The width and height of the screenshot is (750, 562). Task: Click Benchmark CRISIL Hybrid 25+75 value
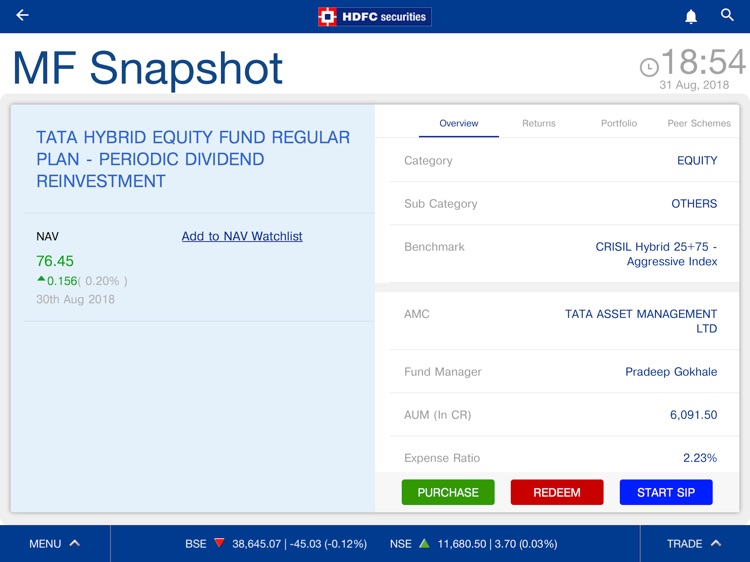[x=656, y=254]
